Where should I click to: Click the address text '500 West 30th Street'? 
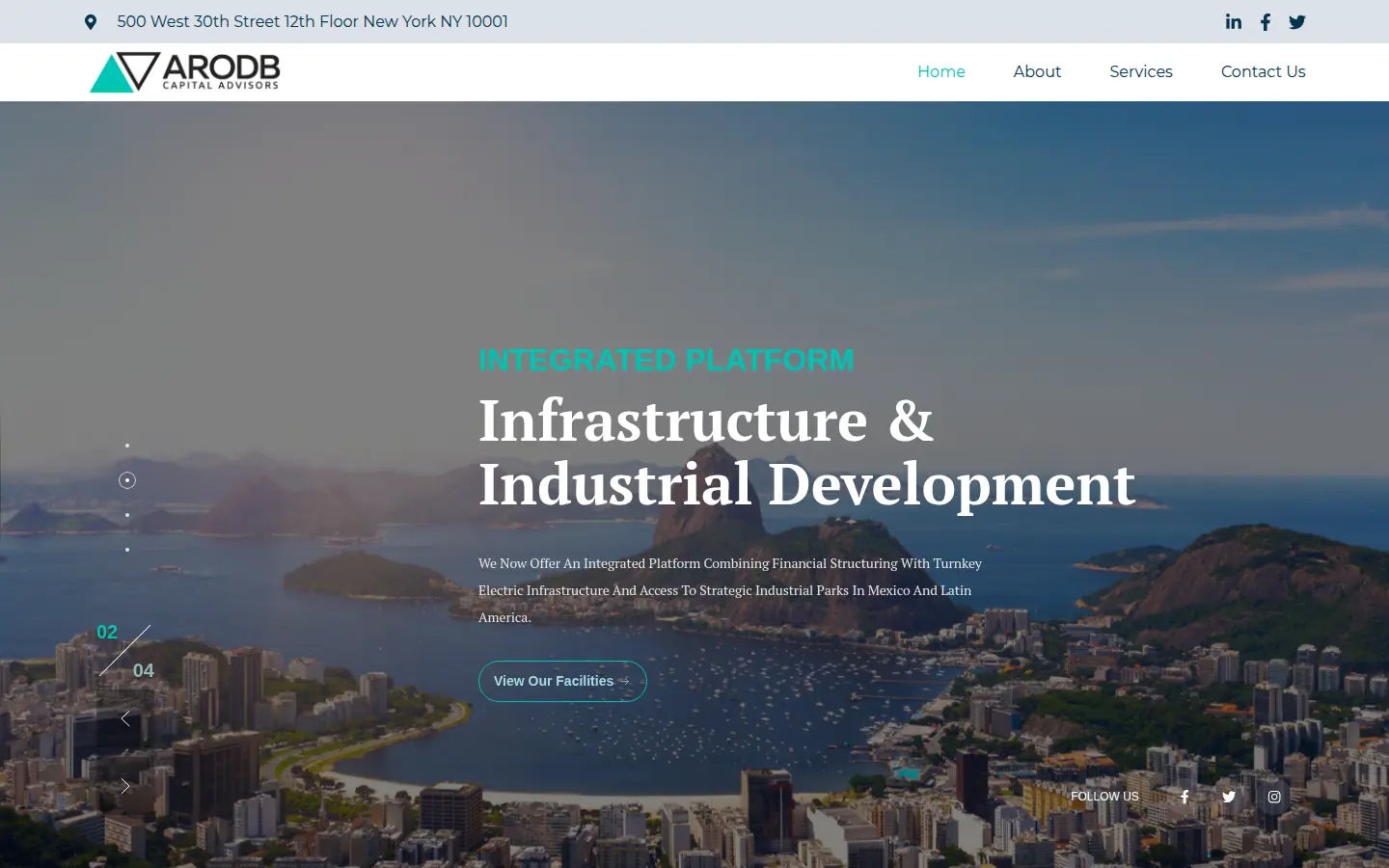198,21
